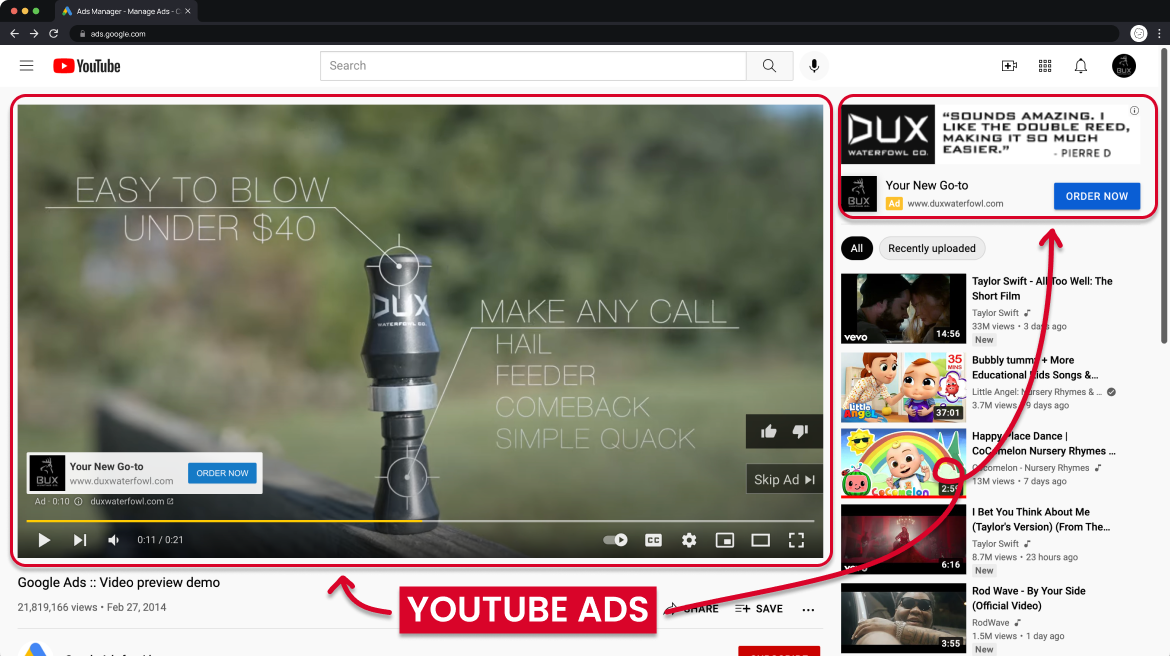Toggle theater mode in the player
This screenshot has width=1170, height=656.
761,539
